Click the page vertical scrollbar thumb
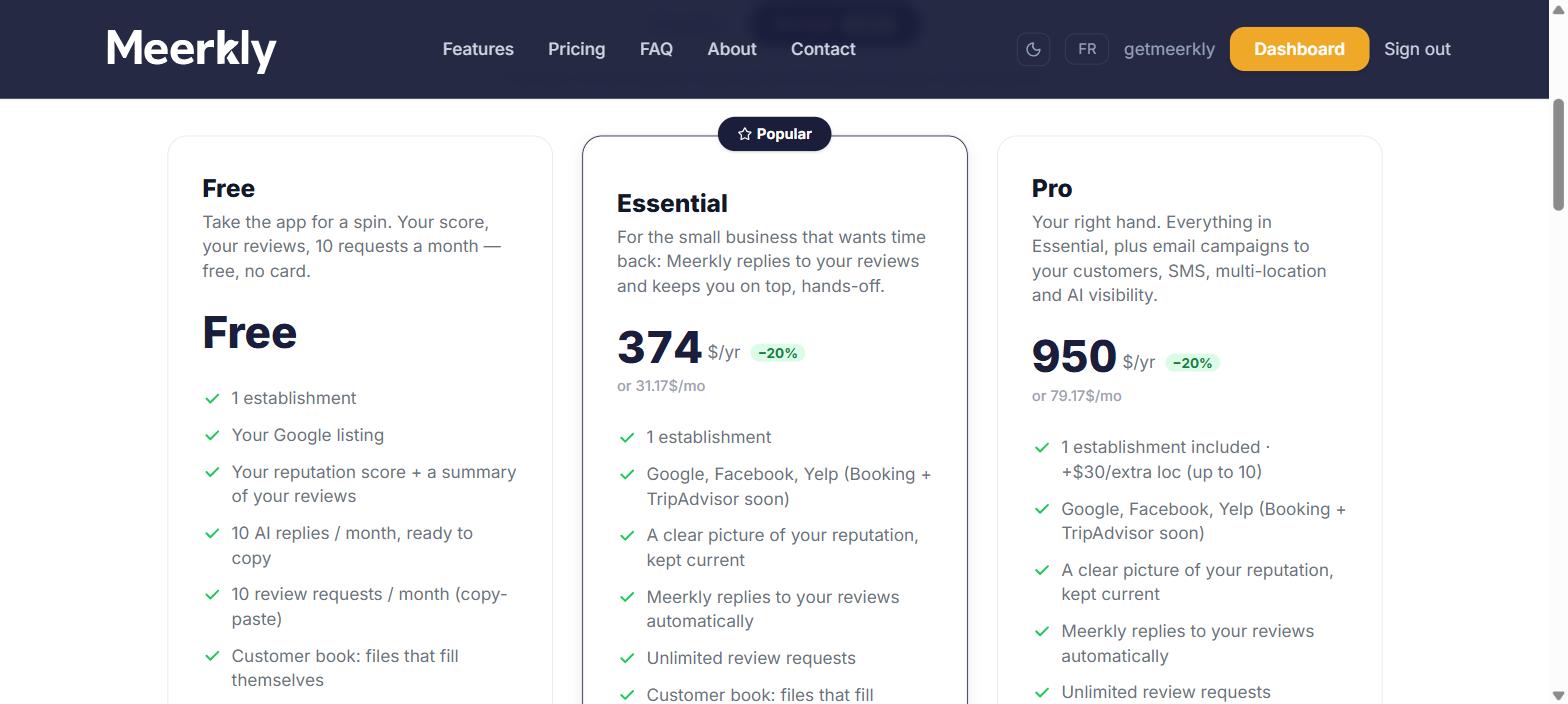The width and height of the screenshot is (1568, 704). pos(1558,155)
